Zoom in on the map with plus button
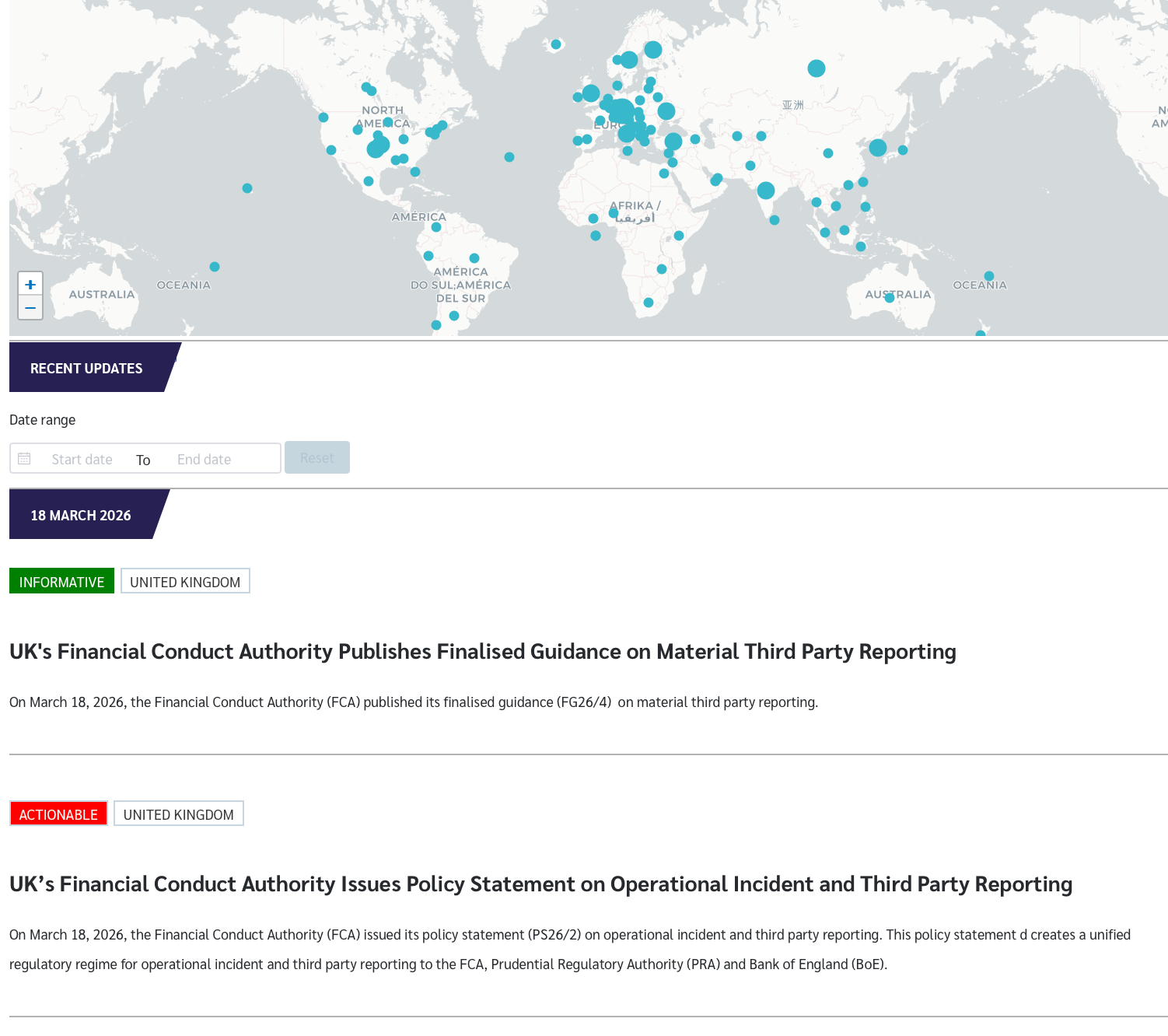1168x1036 pixels. (30, 284)
